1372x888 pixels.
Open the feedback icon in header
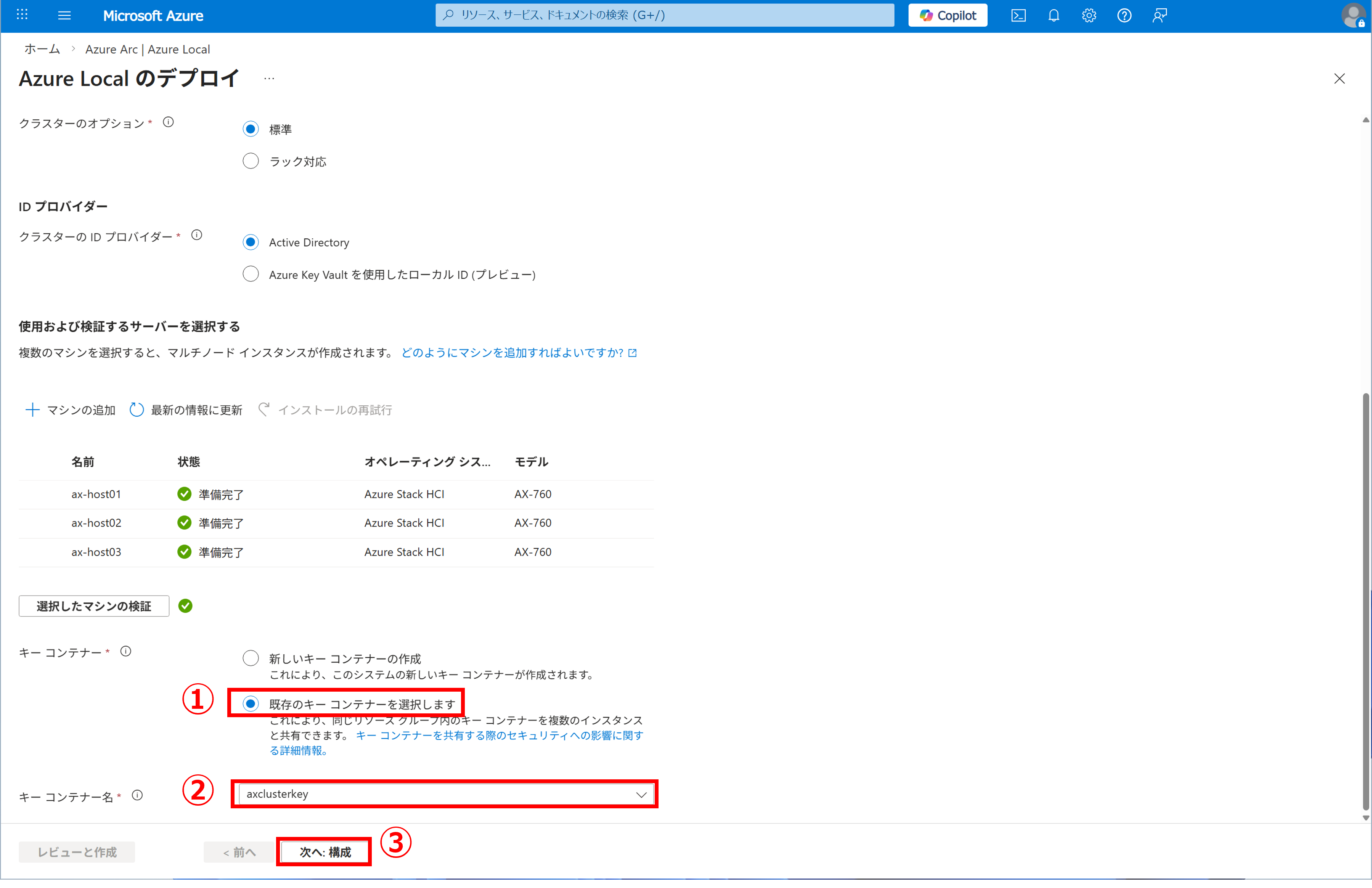[1159, 16]
